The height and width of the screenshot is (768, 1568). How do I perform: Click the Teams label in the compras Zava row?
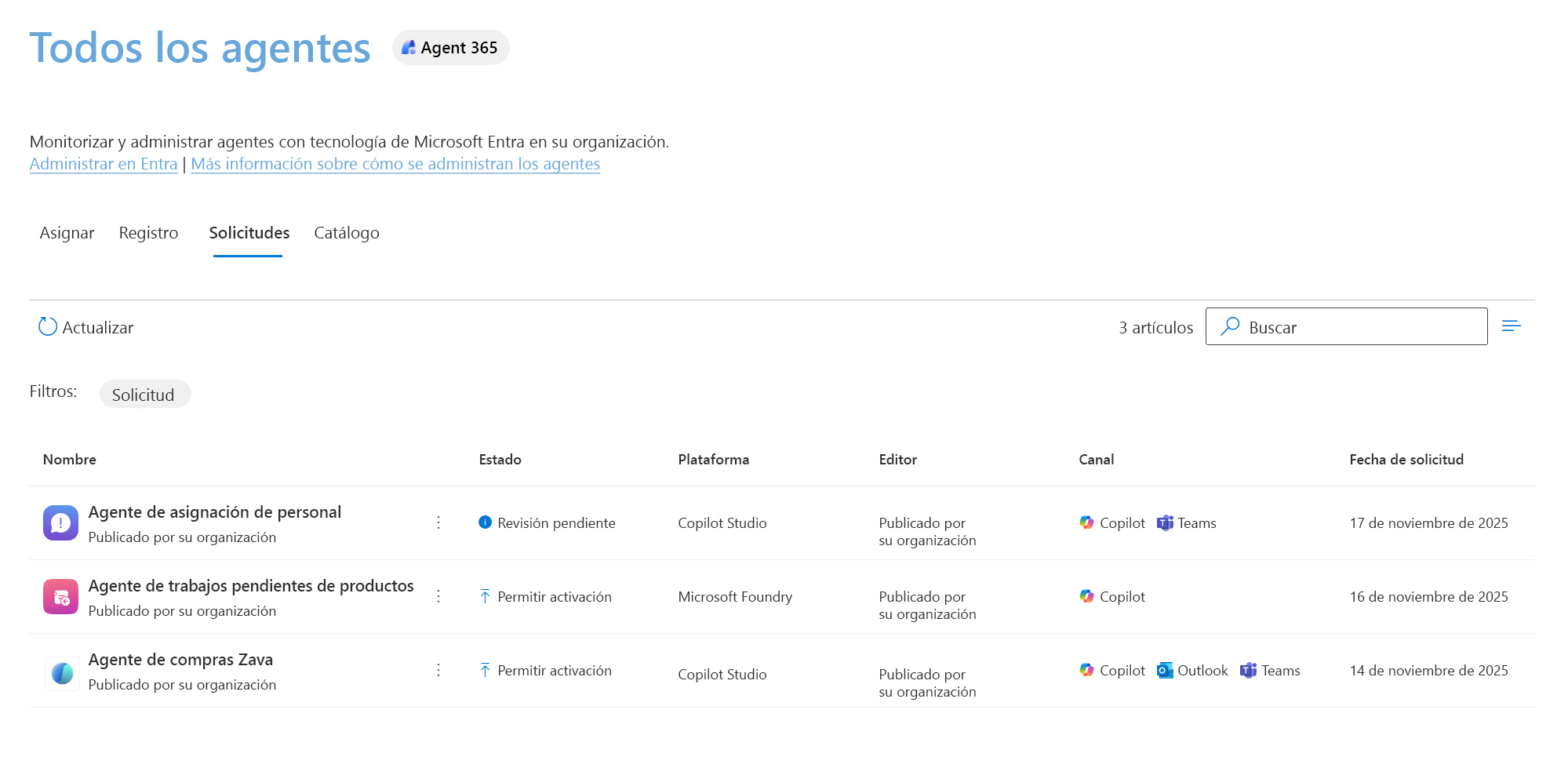tap(1281, 671)
